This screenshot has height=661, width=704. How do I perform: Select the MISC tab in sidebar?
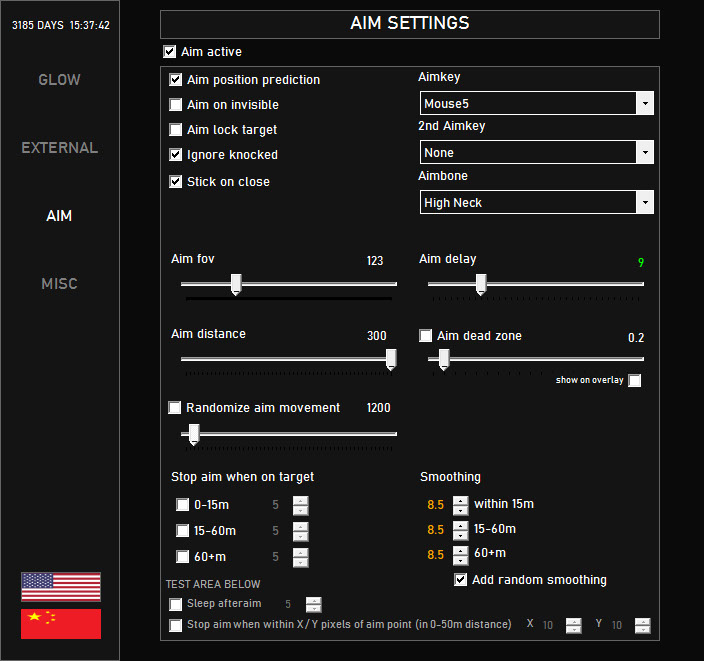click(59, 284)
